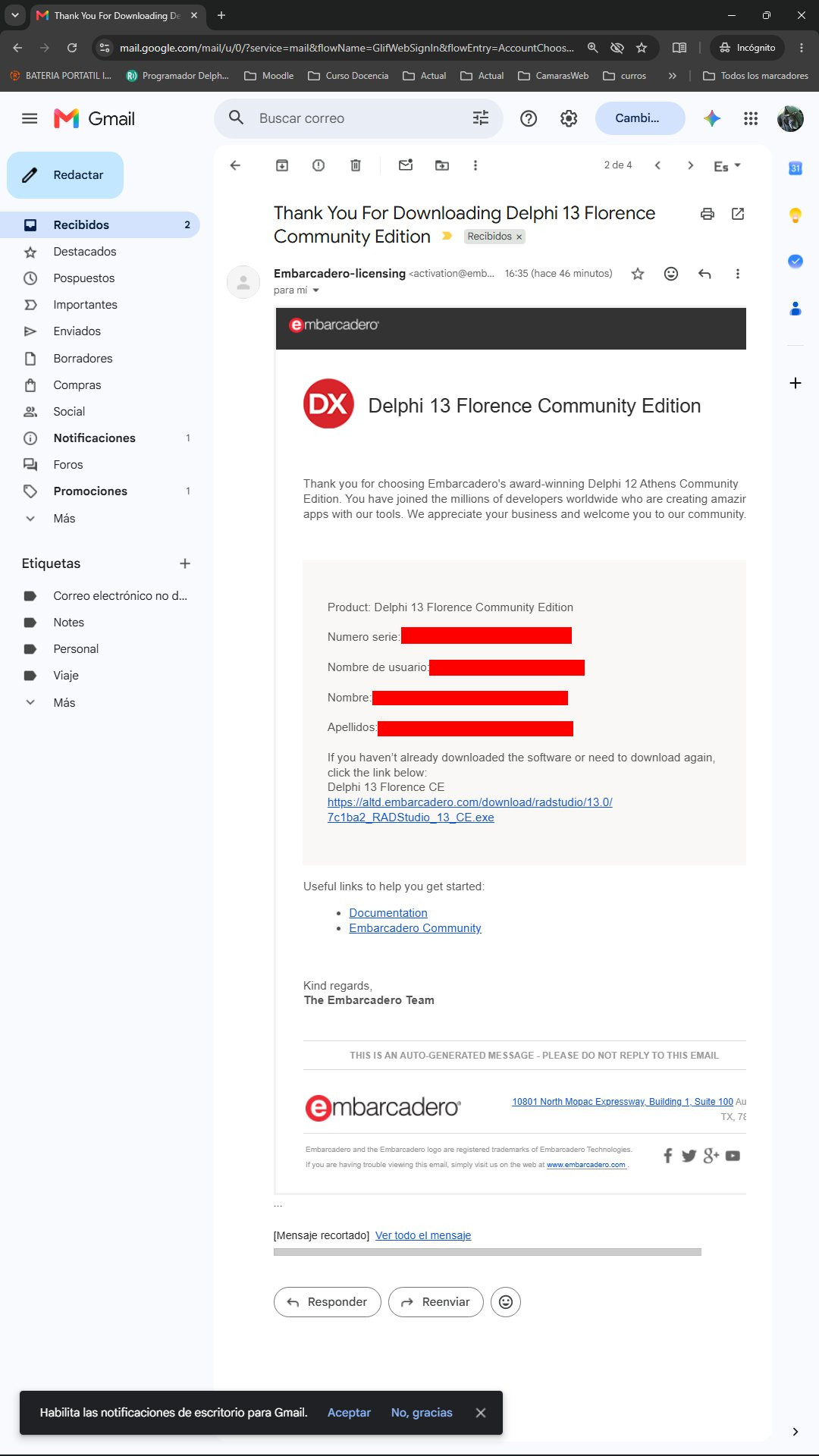
Task: Report this email as spam
Action: coord(318,165)
